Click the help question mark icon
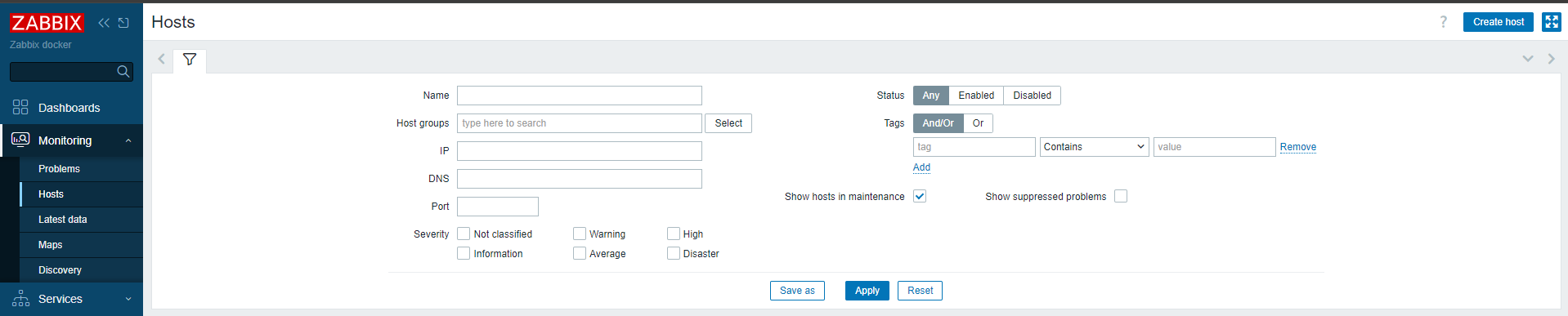The width and height of the screenshot is (1568, 316). tap(1443, 22)
